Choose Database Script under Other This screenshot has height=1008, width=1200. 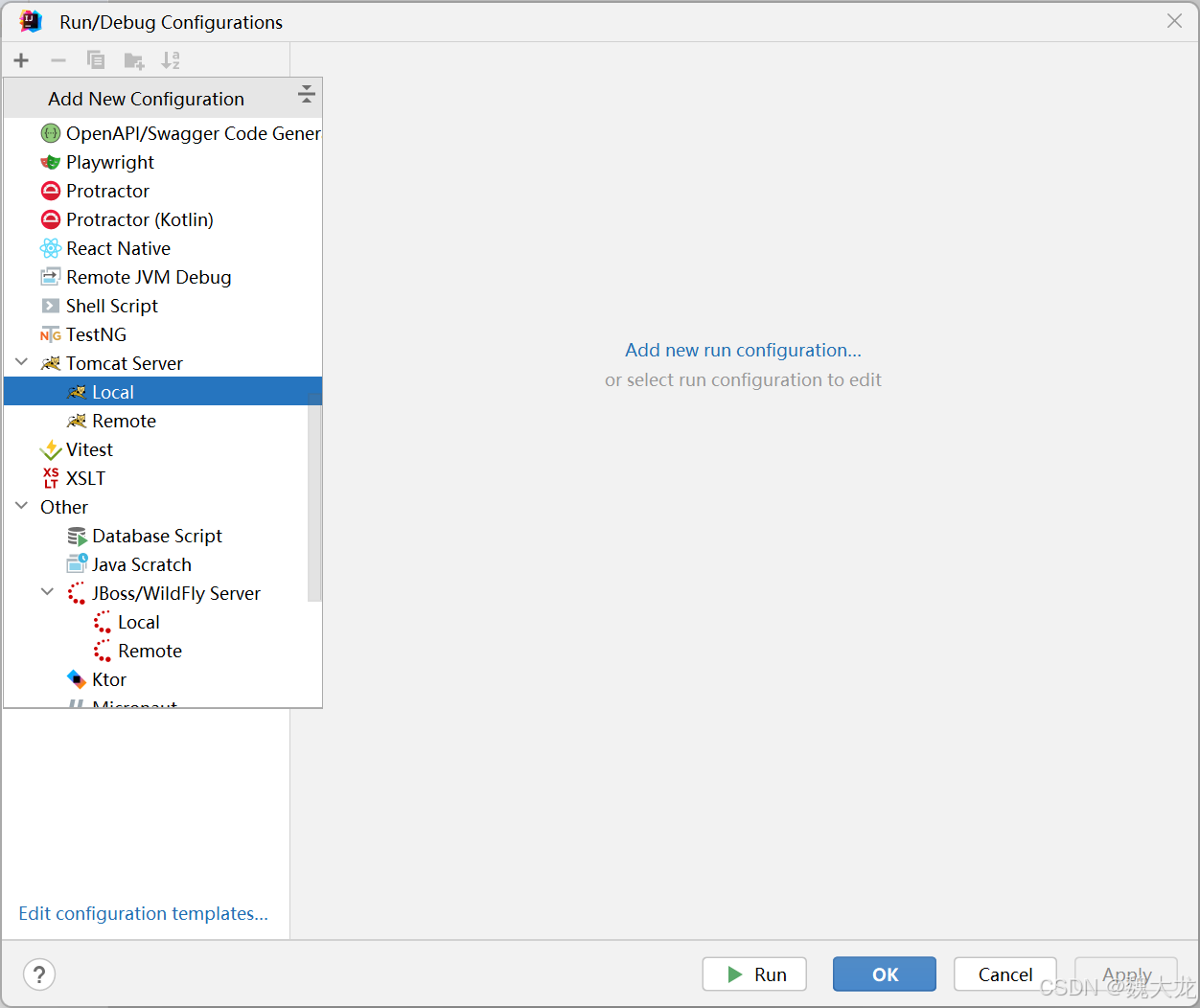163,536
